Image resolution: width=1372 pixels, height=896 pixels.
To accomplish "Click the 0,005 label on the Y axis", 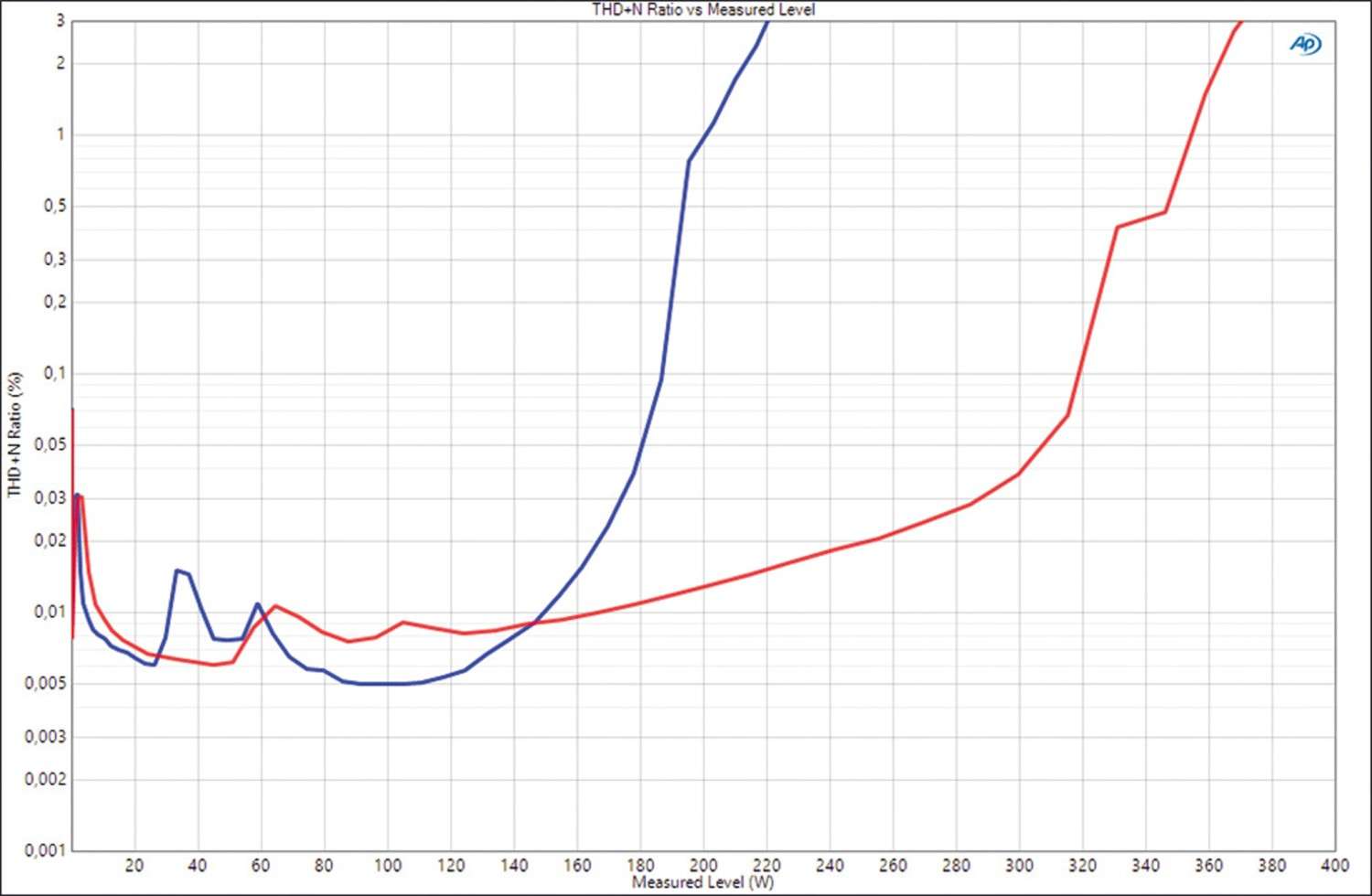I will click(45, 684).
